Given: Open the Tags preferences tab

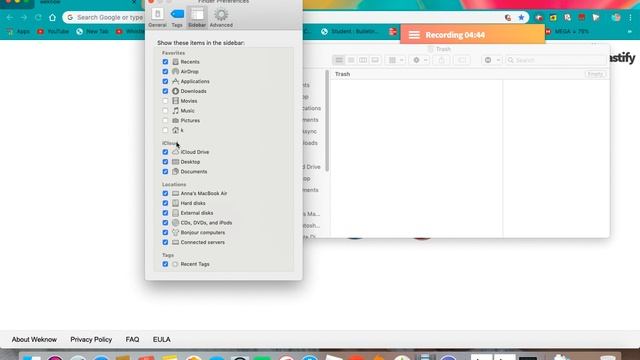Looking at the screenshot, I should [177, 18].
